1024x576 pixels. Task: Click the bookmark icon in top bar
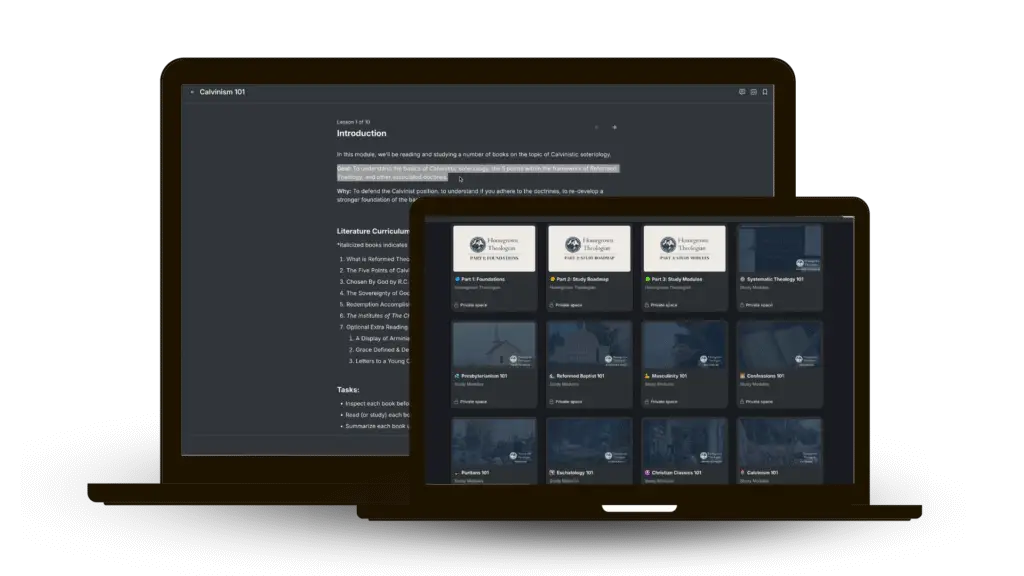pyautogui.click(x=765, y=92)
